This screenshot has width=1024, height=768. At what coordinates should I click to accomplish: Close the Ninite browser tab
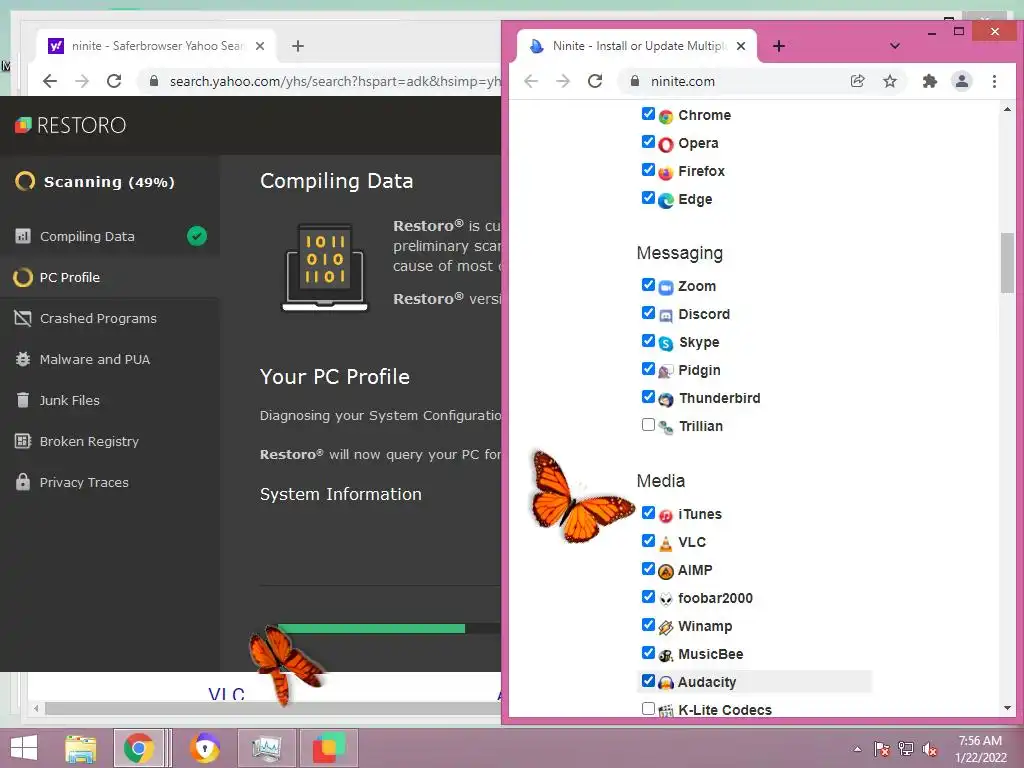[x=741, y=46]
